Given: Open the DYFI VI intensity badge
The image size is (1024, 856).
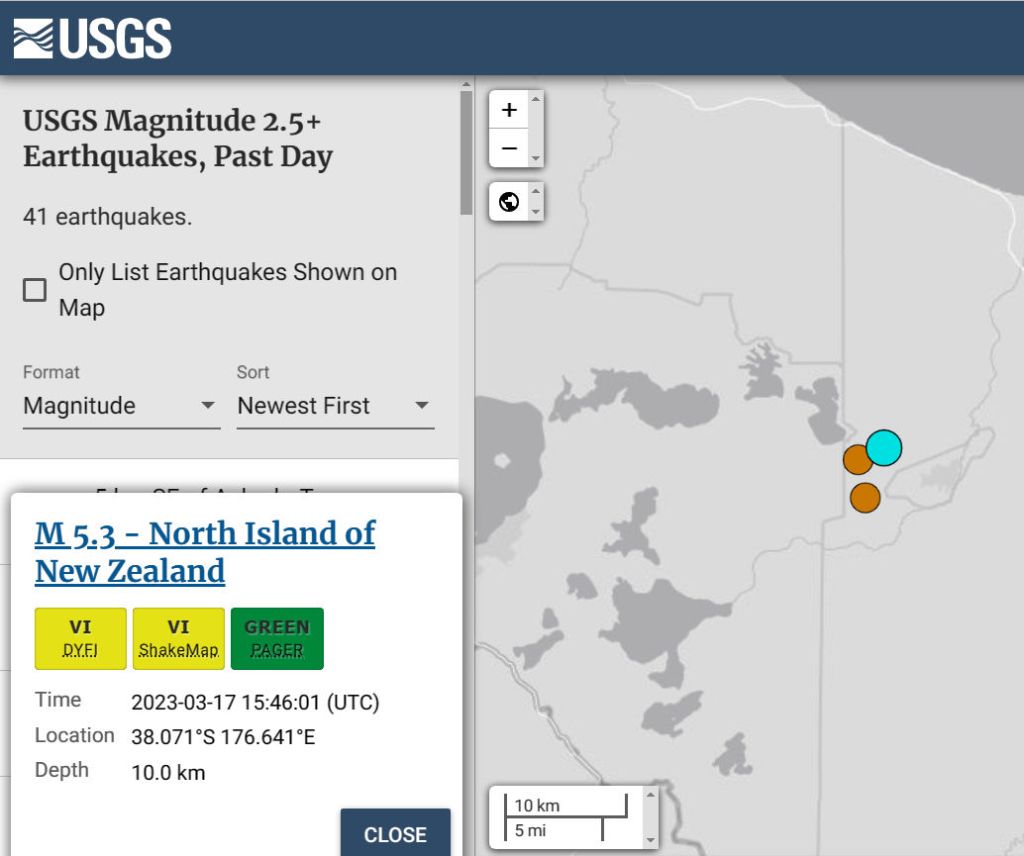Looking at the screenshot, I should pyautogui.click(x=81, y=638).
